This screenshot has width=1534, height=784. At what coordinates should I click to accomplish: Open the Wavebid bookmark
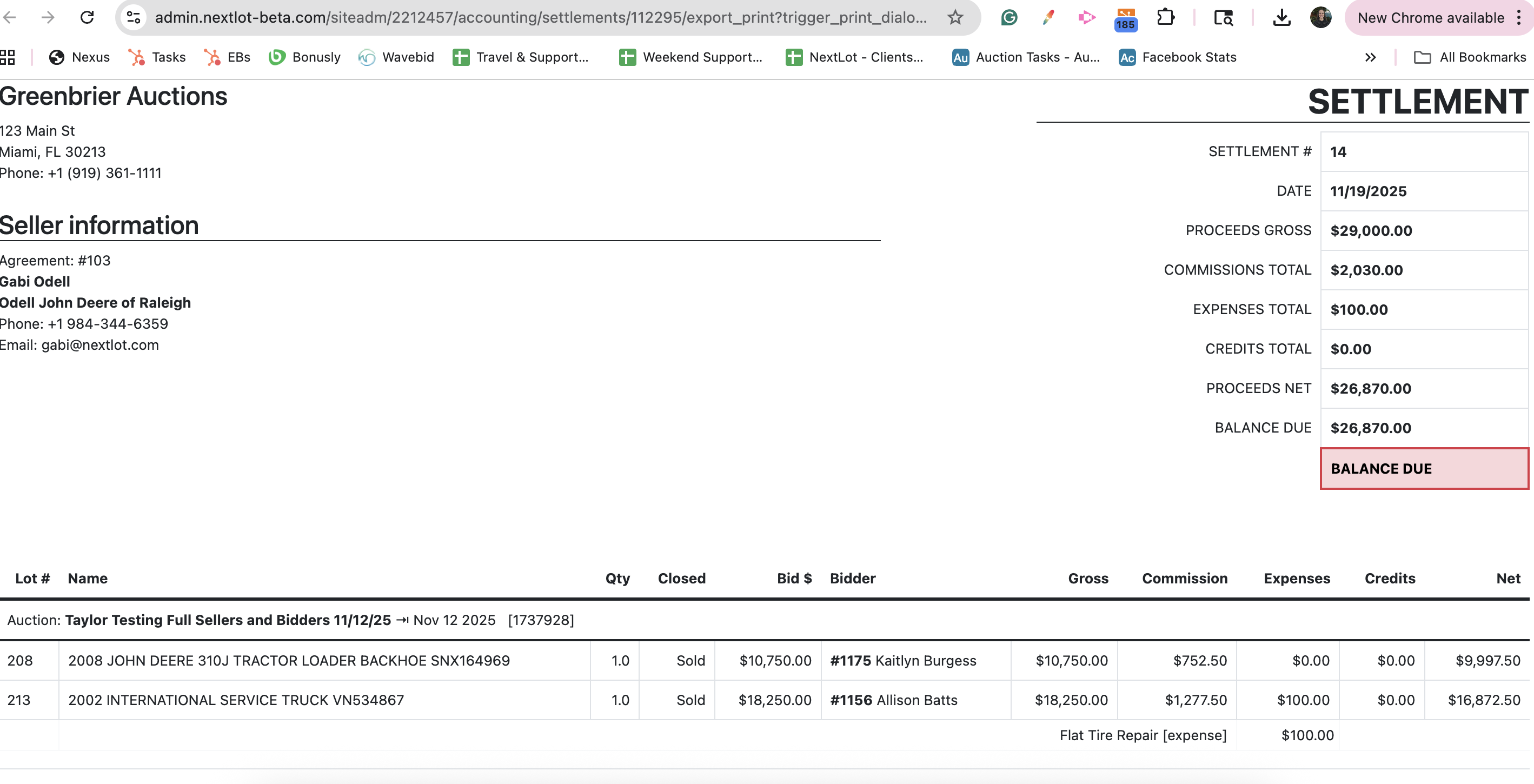396,57
